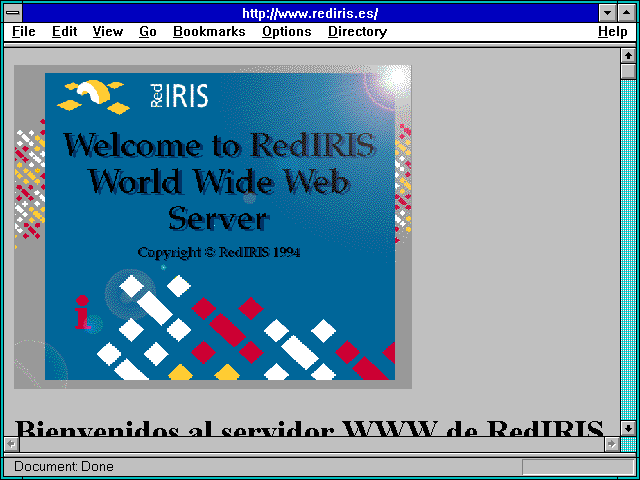
Task: Click the status bar progress indicator box
Action: click(x=578, y=467)
